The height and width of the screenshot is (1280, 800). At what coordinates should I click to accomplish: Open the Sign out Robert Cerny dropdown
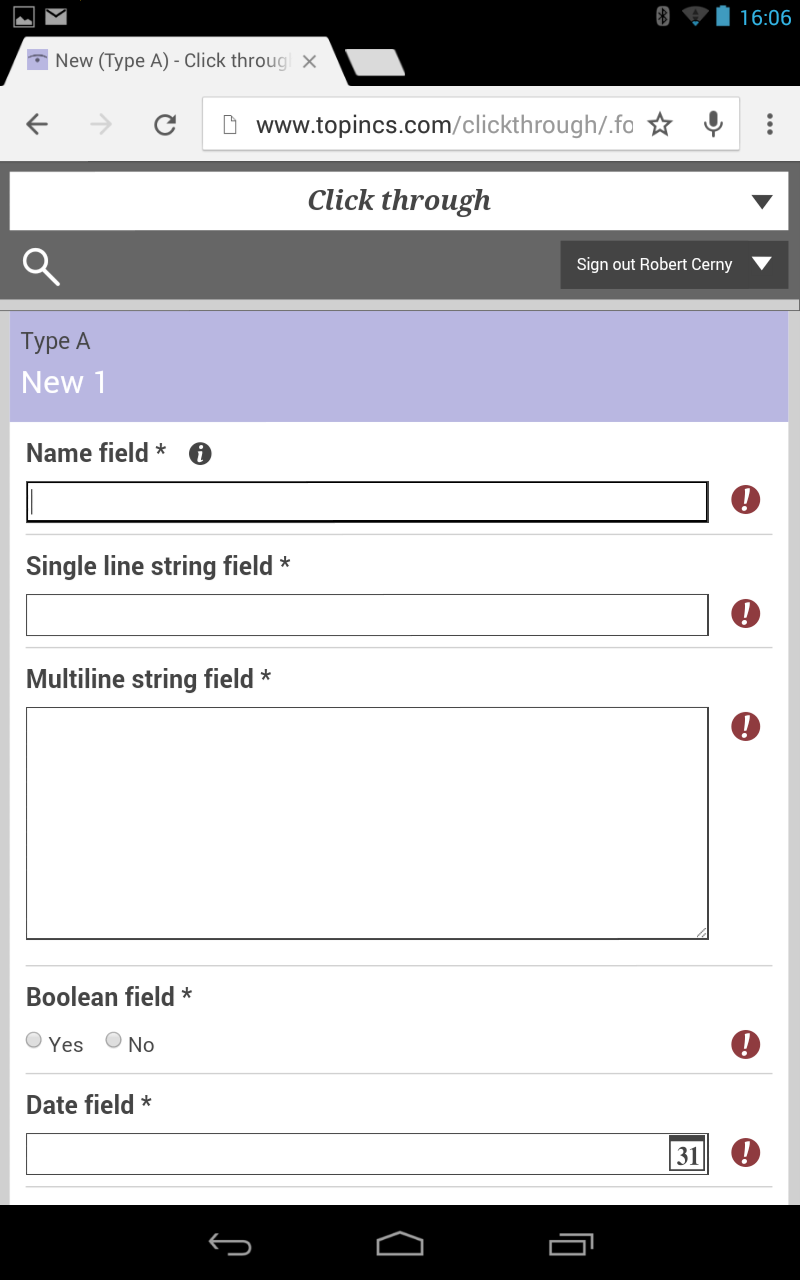click(x=762, y=264)
